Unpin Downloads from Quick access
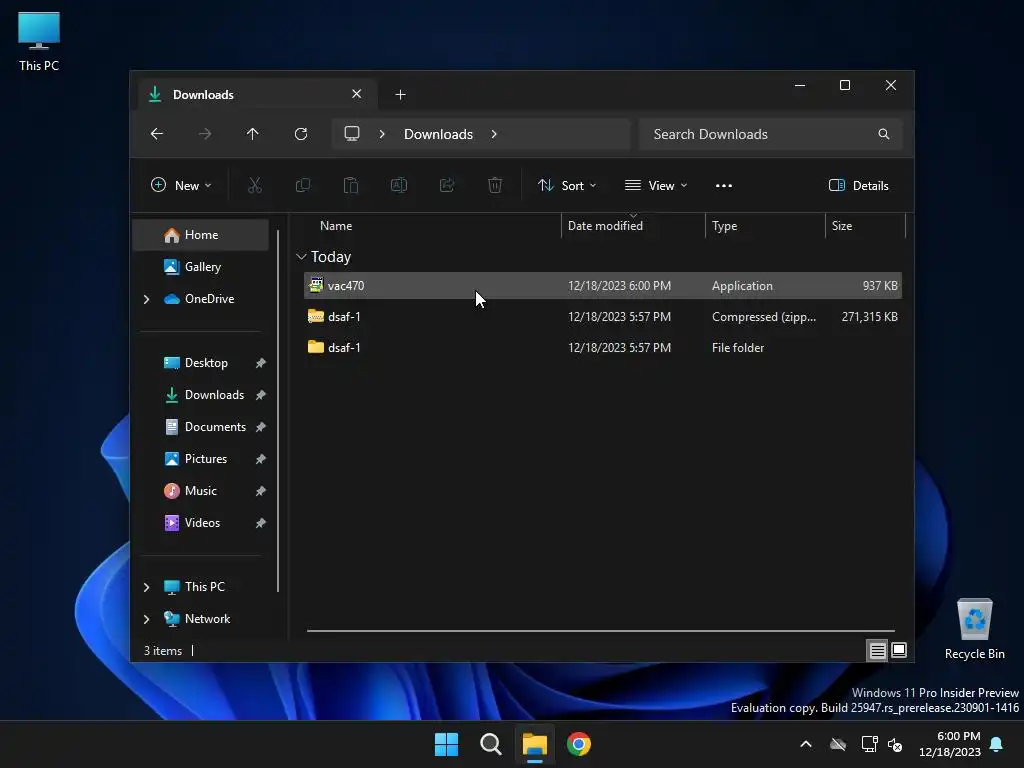 [261, 395]
